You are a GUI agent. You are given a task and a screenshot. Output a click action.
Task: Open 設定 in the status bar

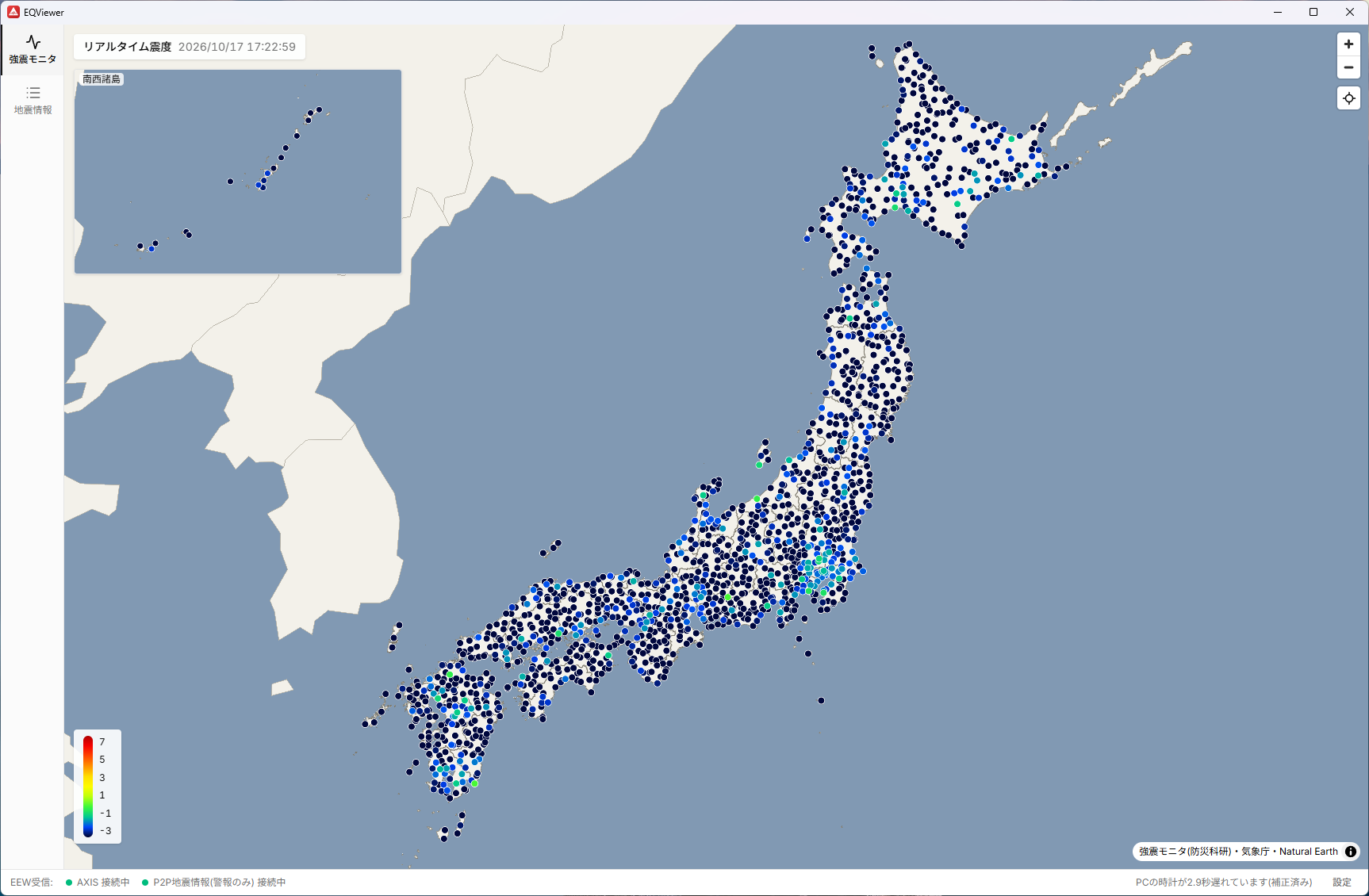click(x=1342, y=883)
